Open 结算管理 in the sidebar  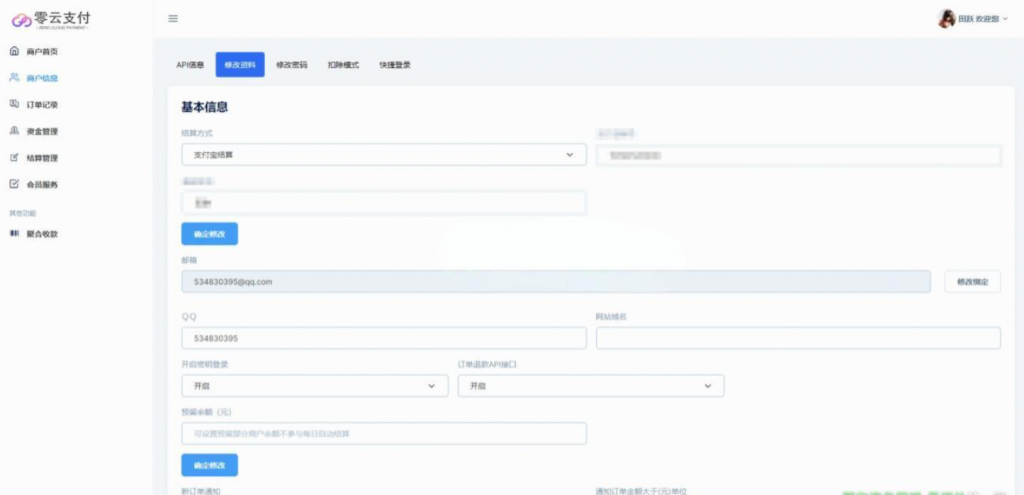41,158
